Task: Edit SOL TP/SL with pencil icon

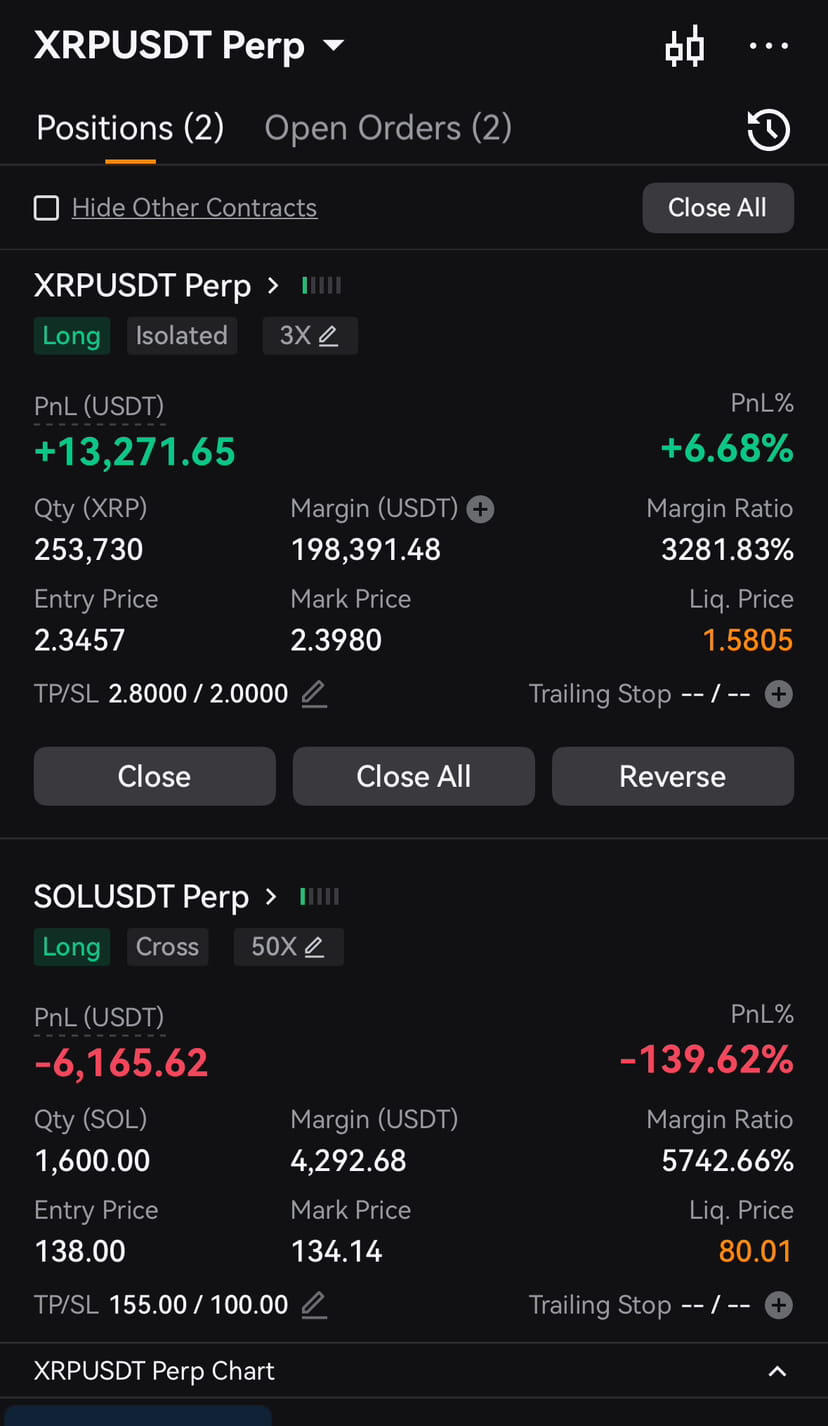Action: (x=314, y=1304)
